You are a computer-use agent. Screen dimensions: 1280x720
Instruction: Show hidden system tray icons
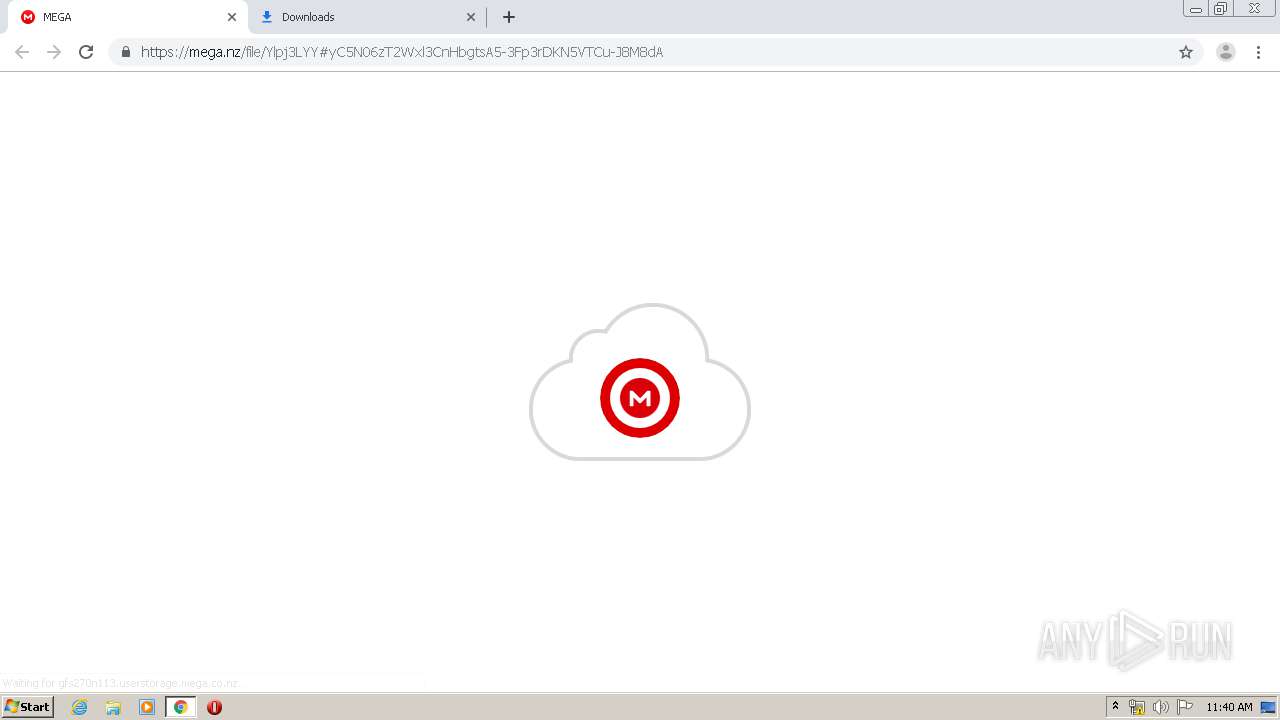pos(1116,707)
